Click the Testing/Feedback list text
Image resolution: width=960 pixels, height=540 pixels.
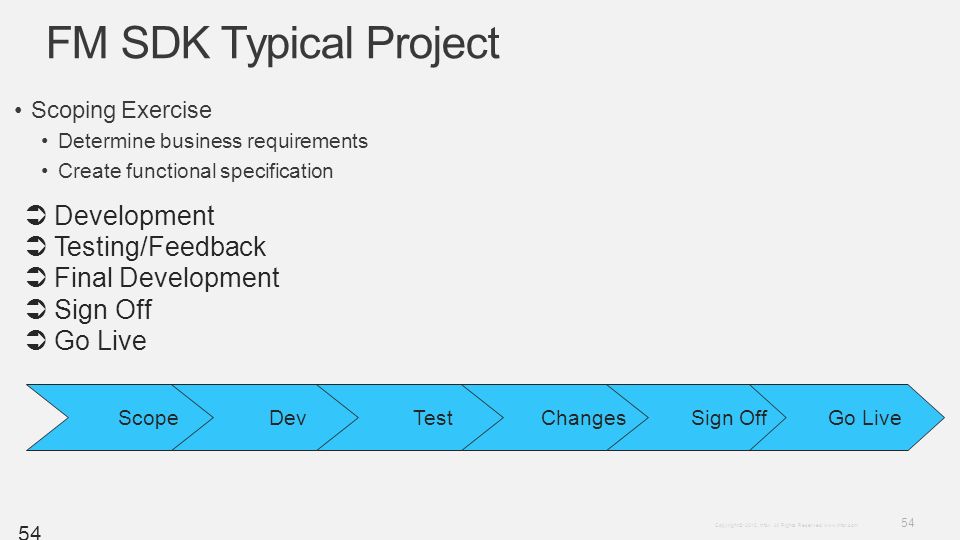(160, 247)
